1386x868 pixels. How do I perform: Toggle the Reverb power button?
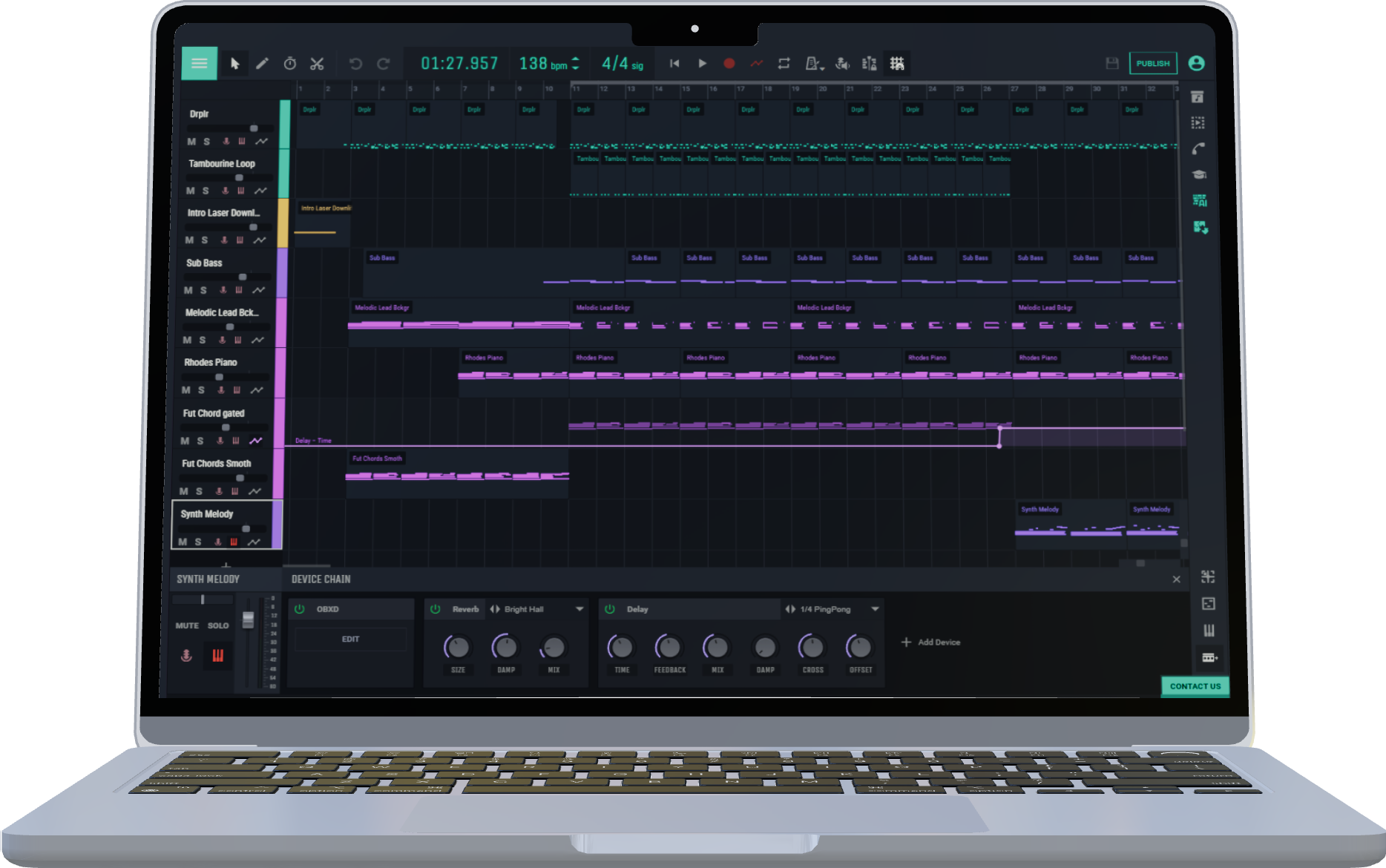[436, 609]
